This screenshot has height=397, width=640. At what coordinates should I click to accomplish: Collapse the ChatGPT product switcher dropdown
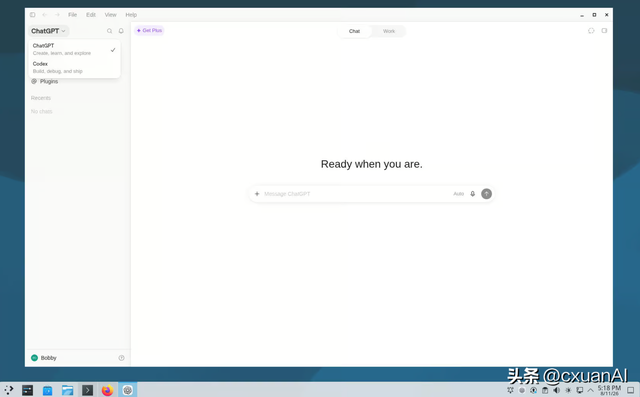click(48, 31)
